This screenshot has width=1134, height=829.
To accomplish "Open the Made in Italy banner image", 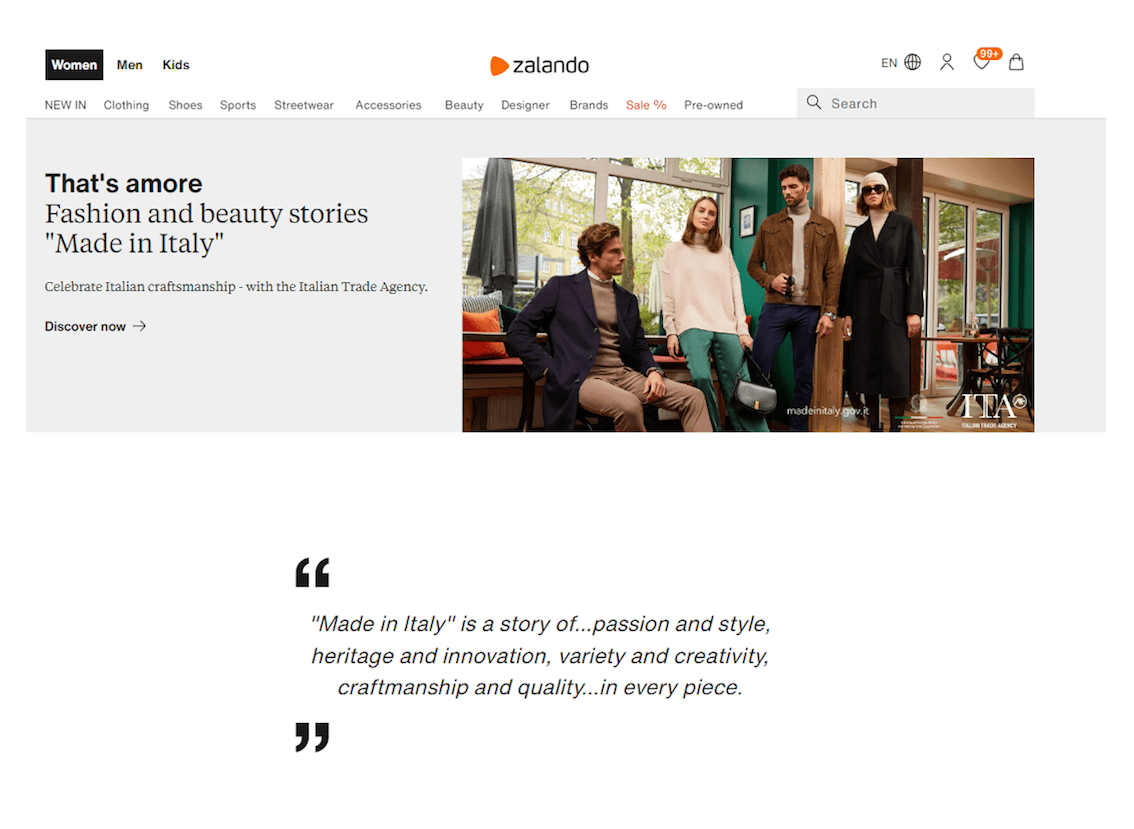I will click(x=747, y=295).
